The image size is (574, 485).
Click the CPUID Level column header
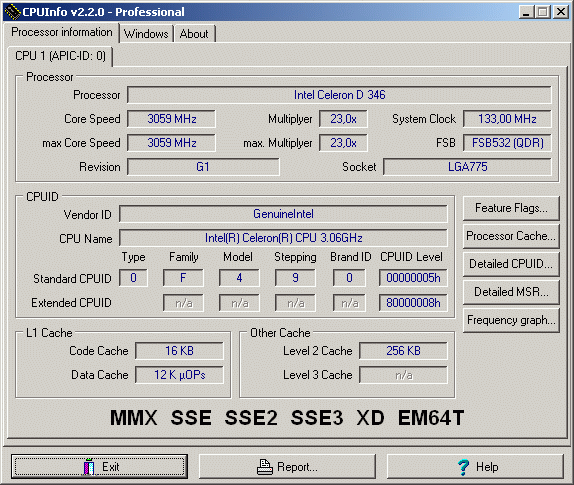[411, 257]
